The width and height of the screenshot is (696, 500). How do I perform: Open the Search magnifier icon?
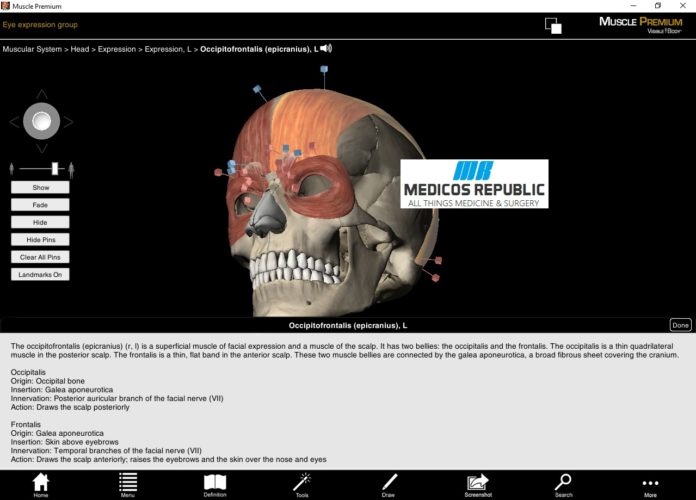563,484
